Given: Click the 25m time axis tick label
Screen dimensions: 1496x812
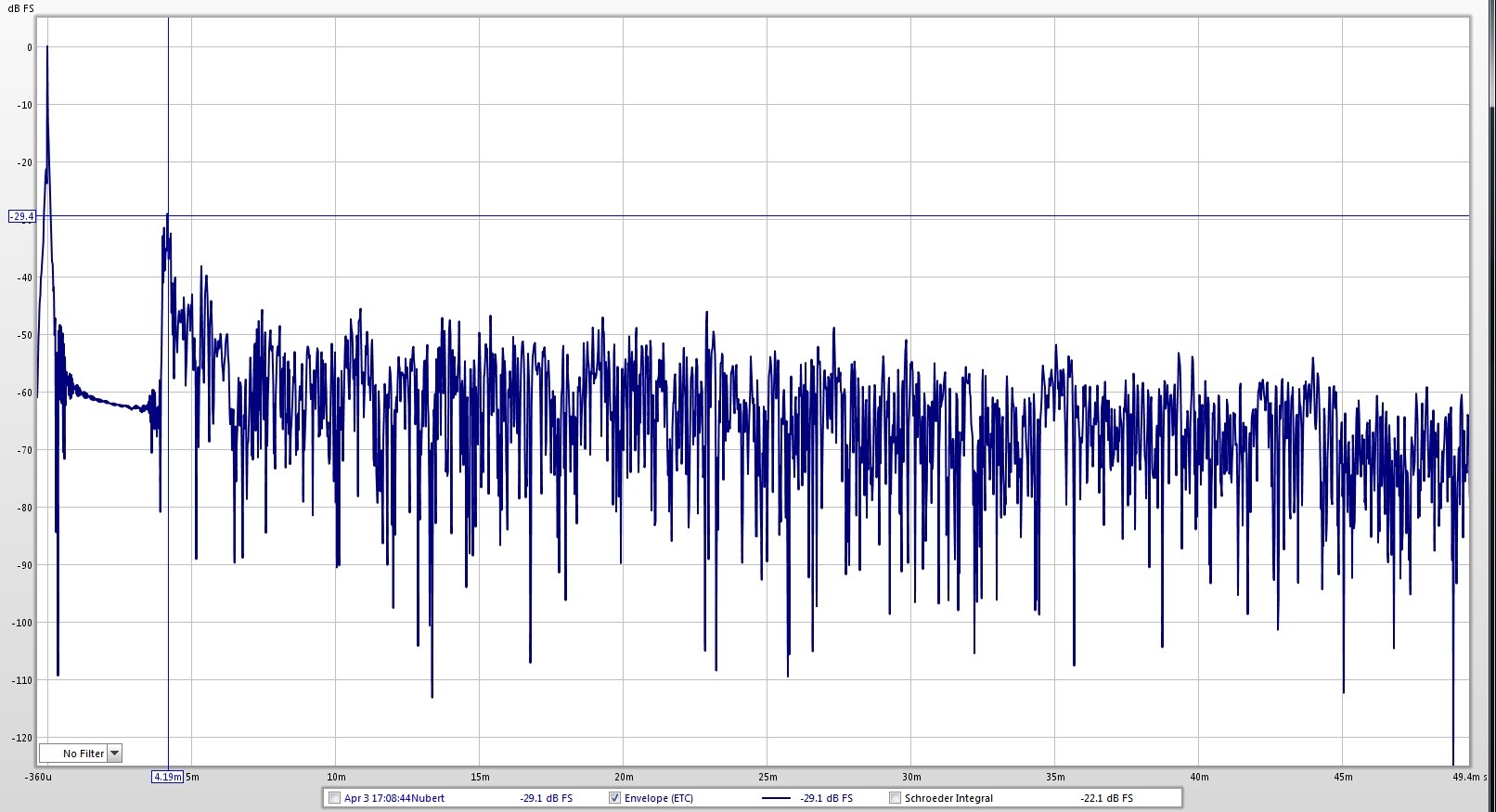Looking at the screenshot, I should (767, 777).
